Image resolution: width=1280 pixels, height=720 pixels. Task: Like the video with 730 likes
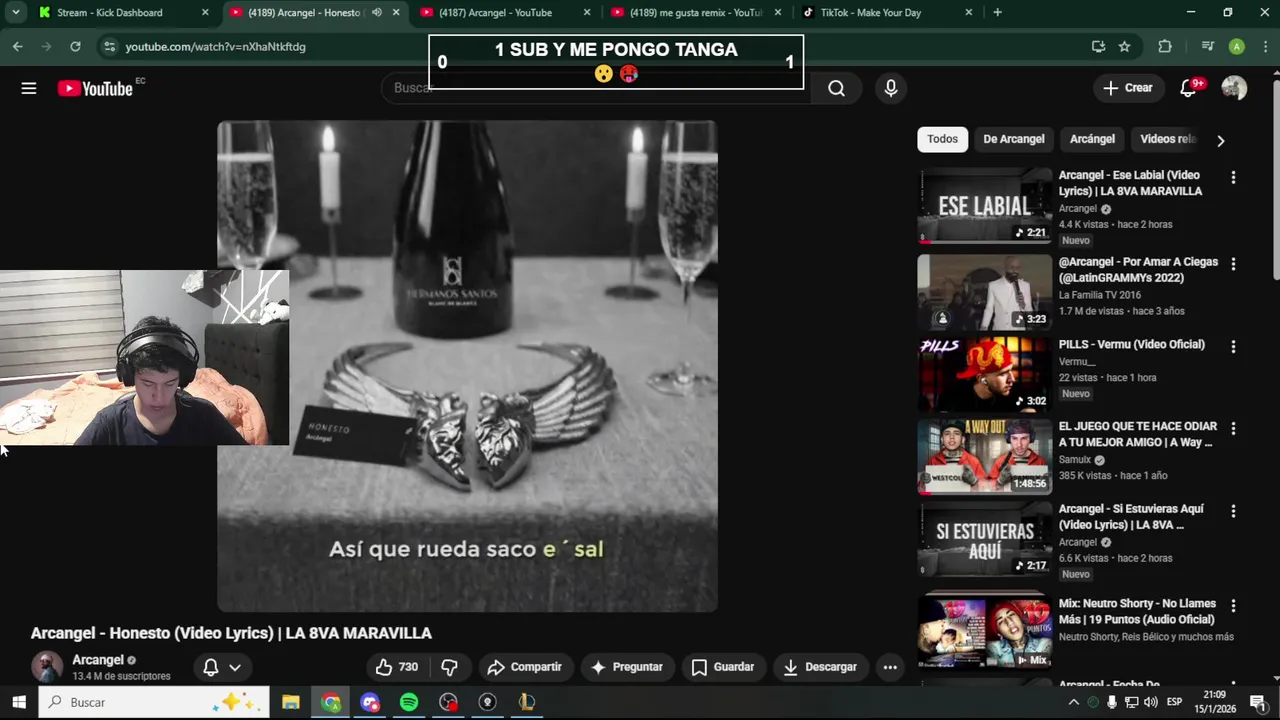click(397, 667)
